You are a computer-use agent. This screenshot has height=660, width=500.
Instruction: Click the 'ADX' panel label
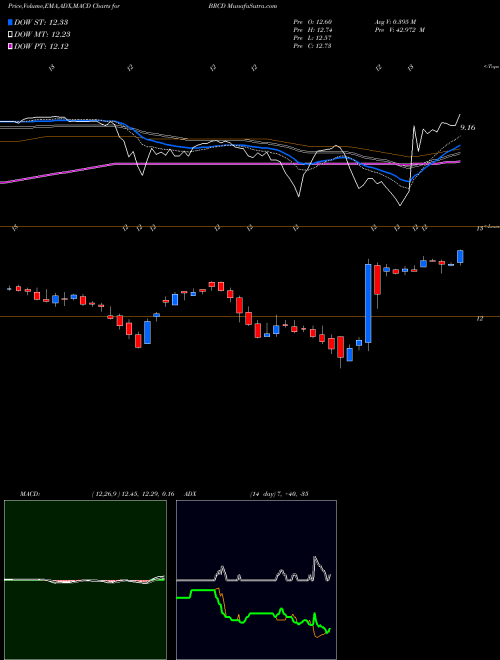click(x=191, y=494)
